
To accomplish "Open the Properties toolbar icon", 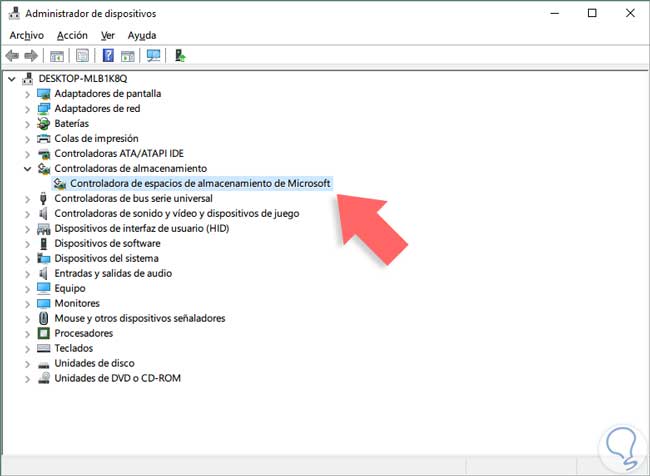I will click(x=82, y=56).
